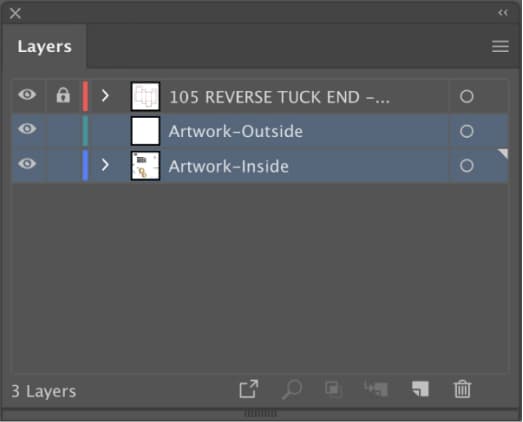Click the Artwork-Inside layer thumbnail
Screen dimensions: 523x422
point(145,166)
